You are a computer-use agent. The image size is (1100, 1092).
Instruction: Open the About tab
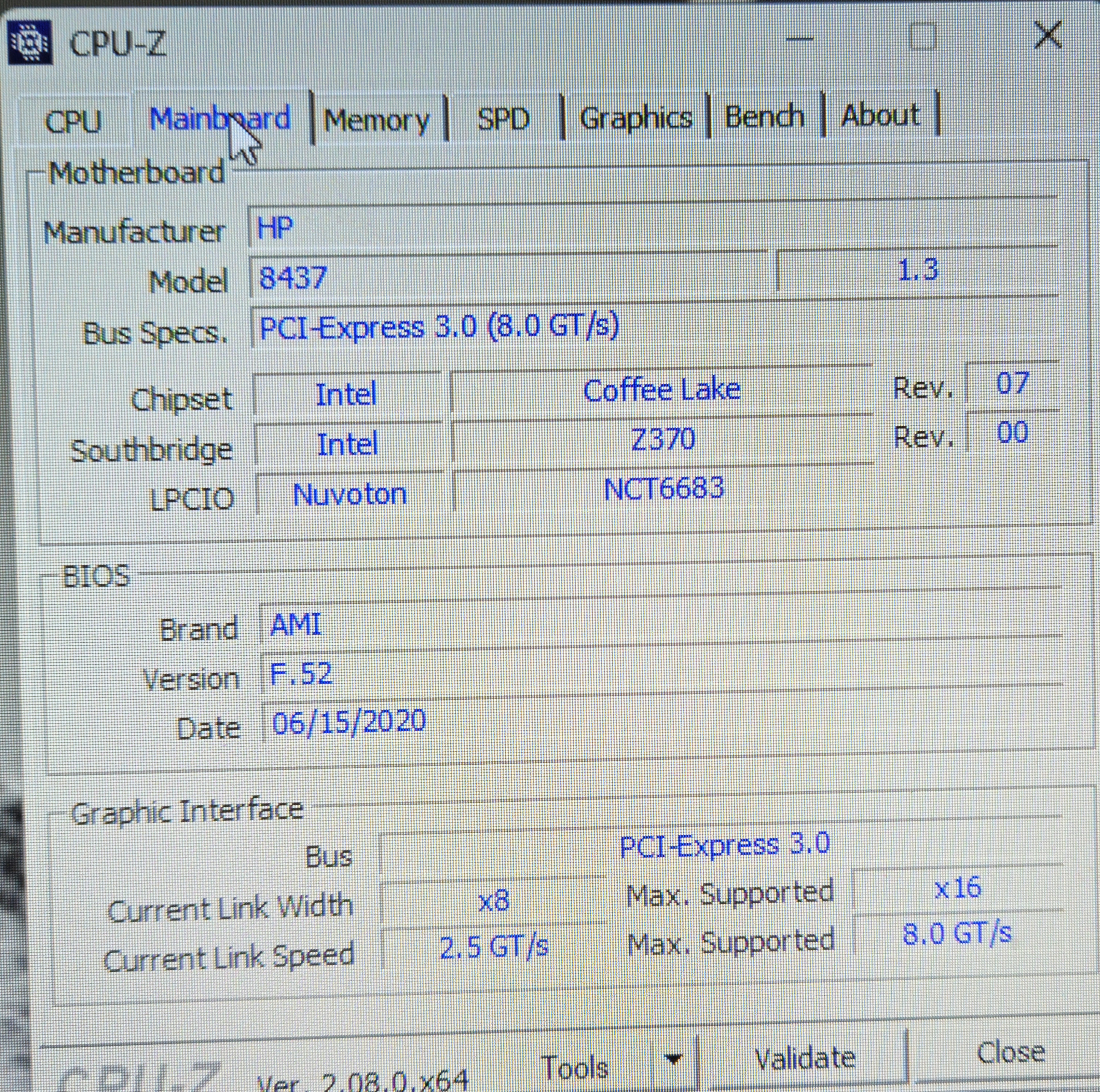(x=880, y=115)
